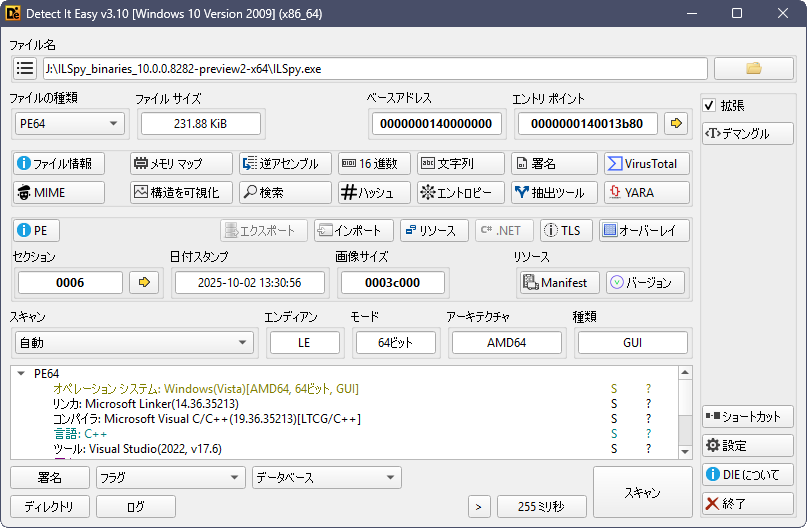This screenshot has width=807, height=528.
Task: Open Manifest resource
Action: 560,283
